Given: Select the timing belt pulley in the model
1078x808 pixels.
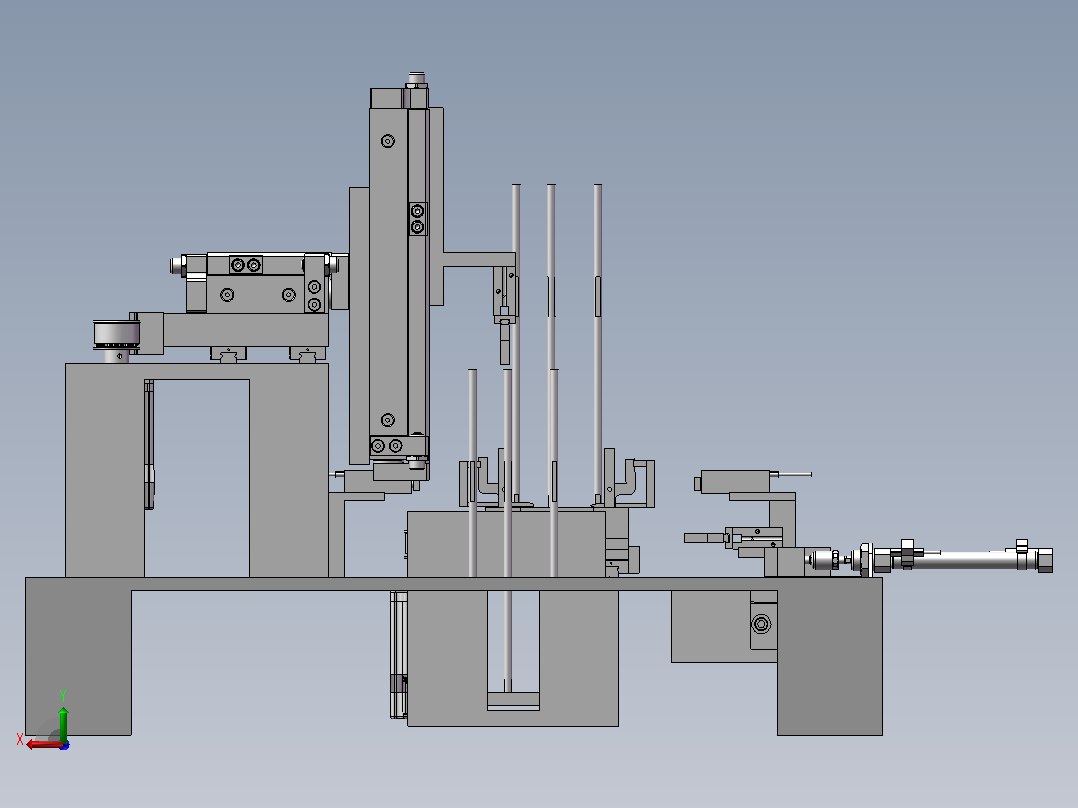Looking at the screenshot, I should tap(117, 335).
